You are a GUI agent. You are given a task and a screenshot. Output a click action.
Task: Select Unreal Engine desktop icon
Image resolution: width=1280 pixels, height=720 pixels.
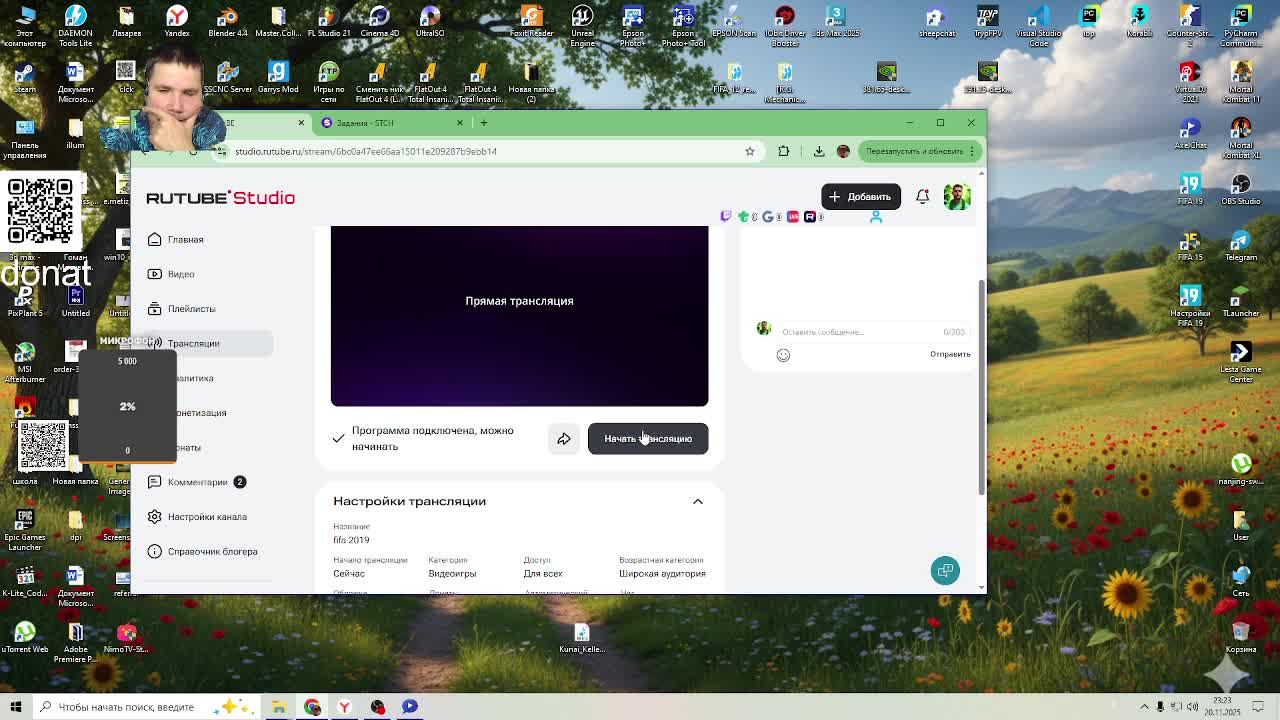[x=582, y=24]
